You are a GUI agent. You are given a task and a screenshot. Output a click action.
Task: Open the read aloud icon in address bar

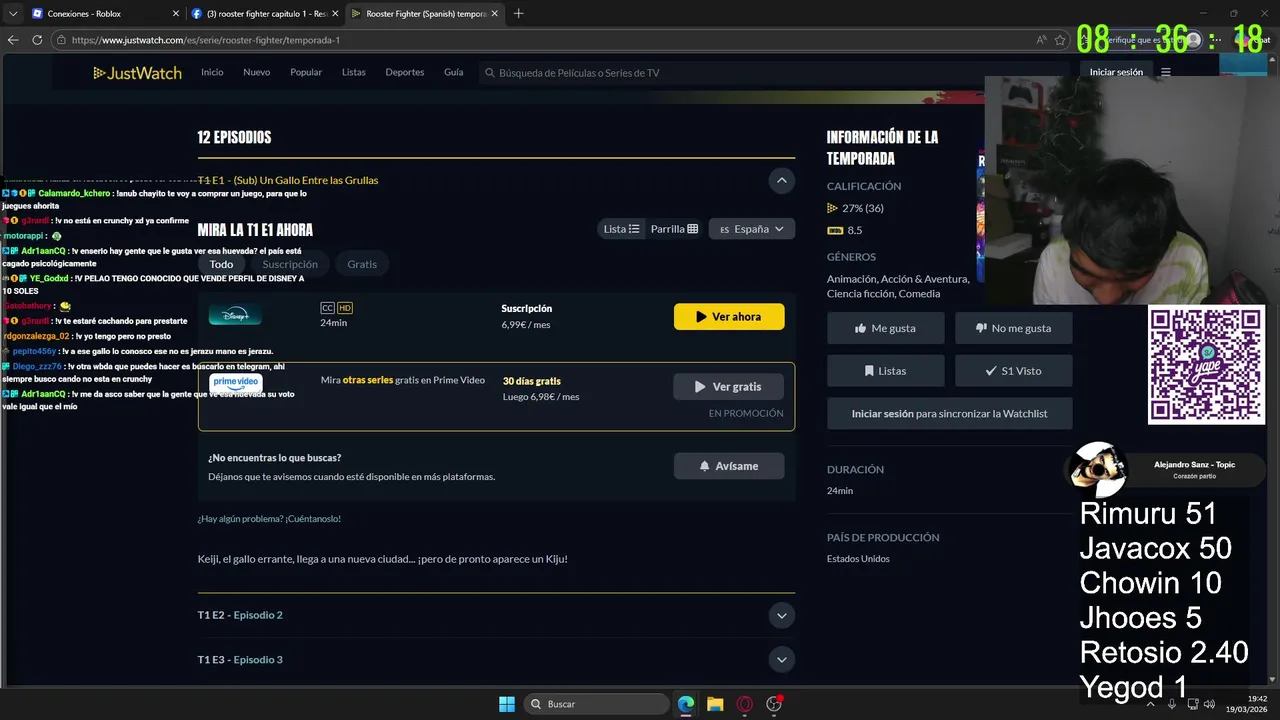1041,40
